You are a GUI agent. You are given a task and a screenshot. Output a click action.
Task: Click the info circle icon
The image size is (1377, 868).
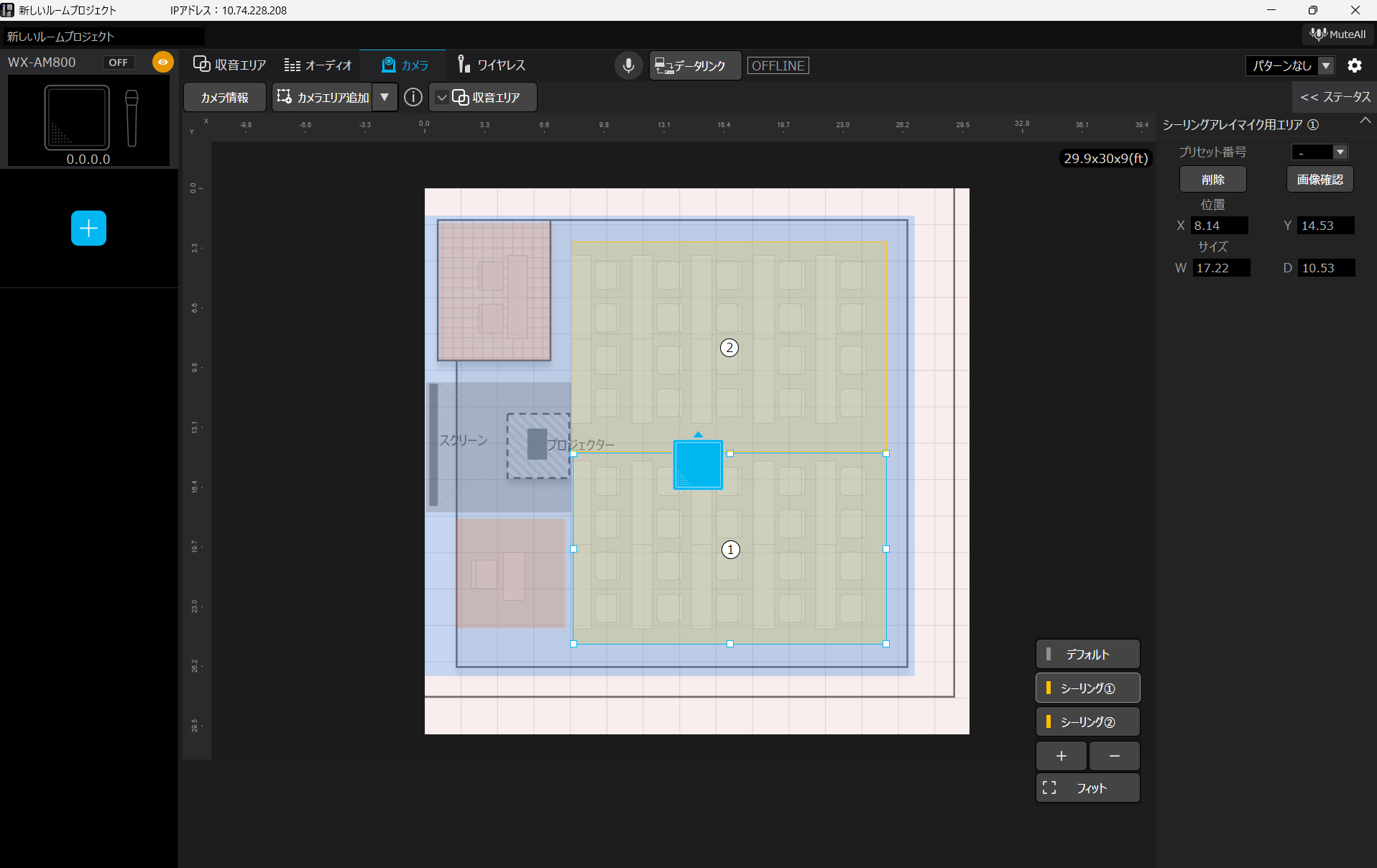click(413, 97)
